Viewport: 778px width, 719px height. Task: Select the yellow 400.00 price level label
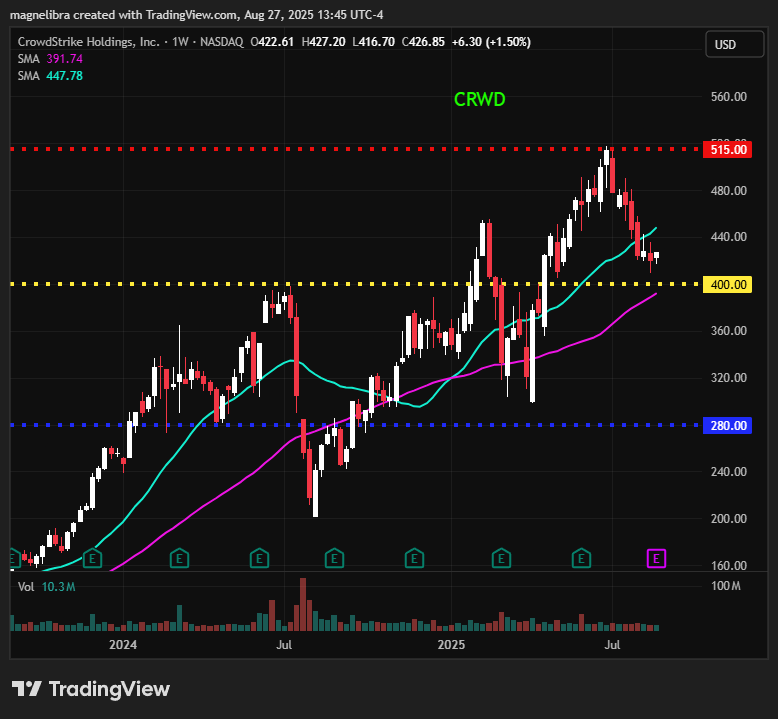click(x=727, y=284)
